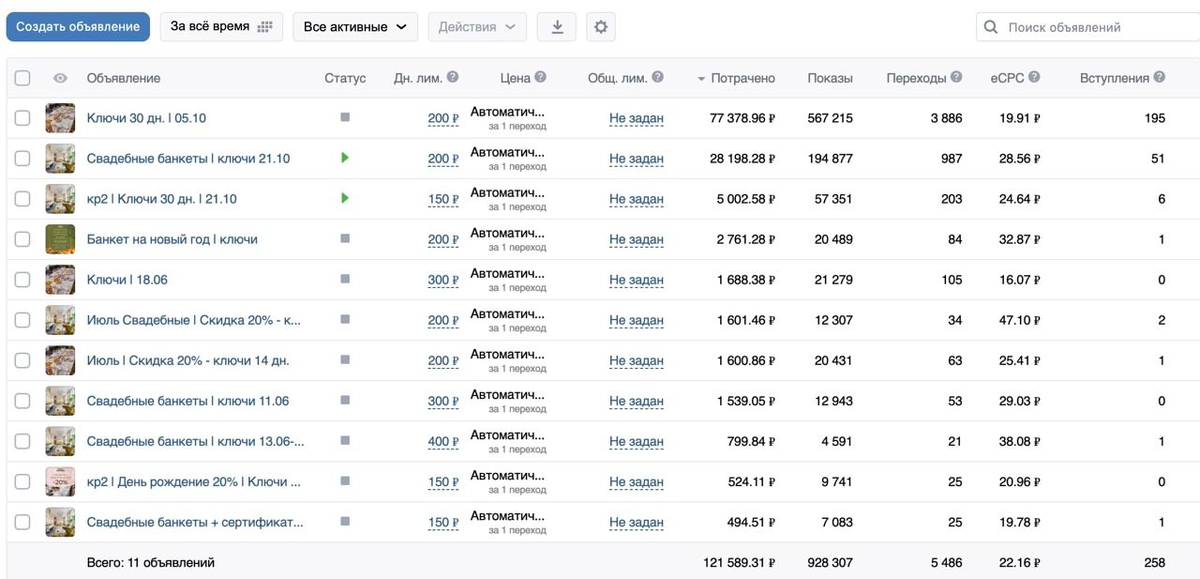Screen dimensions: 1200x579
Task: Click the total spent 121 589.31 ₽
Action: pyautogui.click(x=739, y=563)
